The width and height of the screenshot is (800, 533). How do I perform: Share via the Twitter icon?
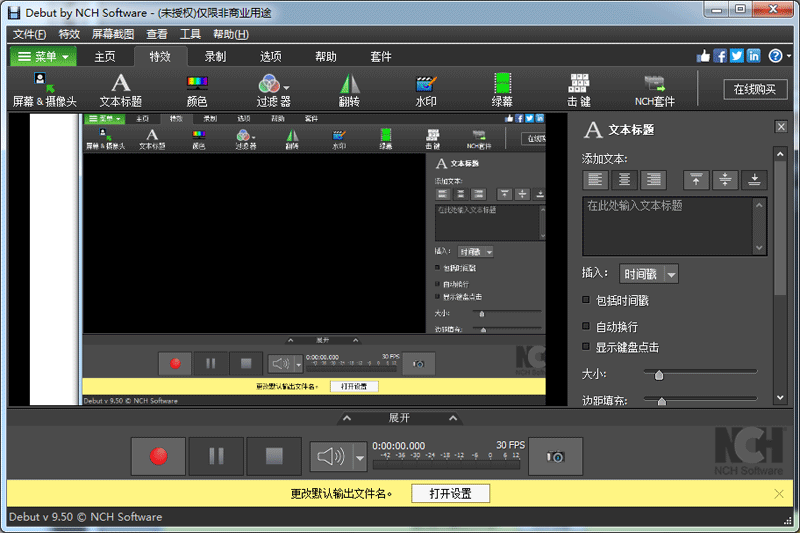[737, 56]
